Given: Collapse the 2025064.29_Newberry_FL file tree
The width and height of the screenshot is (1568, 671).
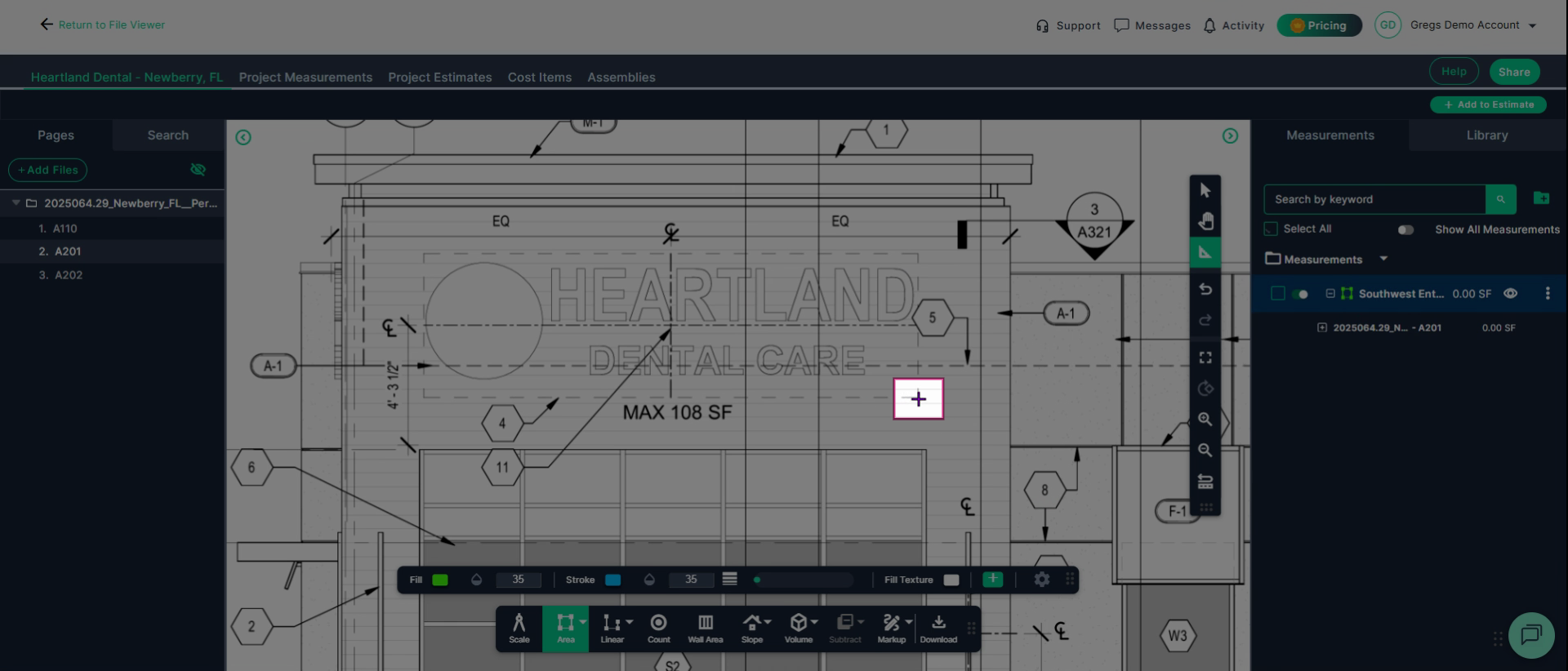Looking at the screenshot, I should (x=16, y=202).
